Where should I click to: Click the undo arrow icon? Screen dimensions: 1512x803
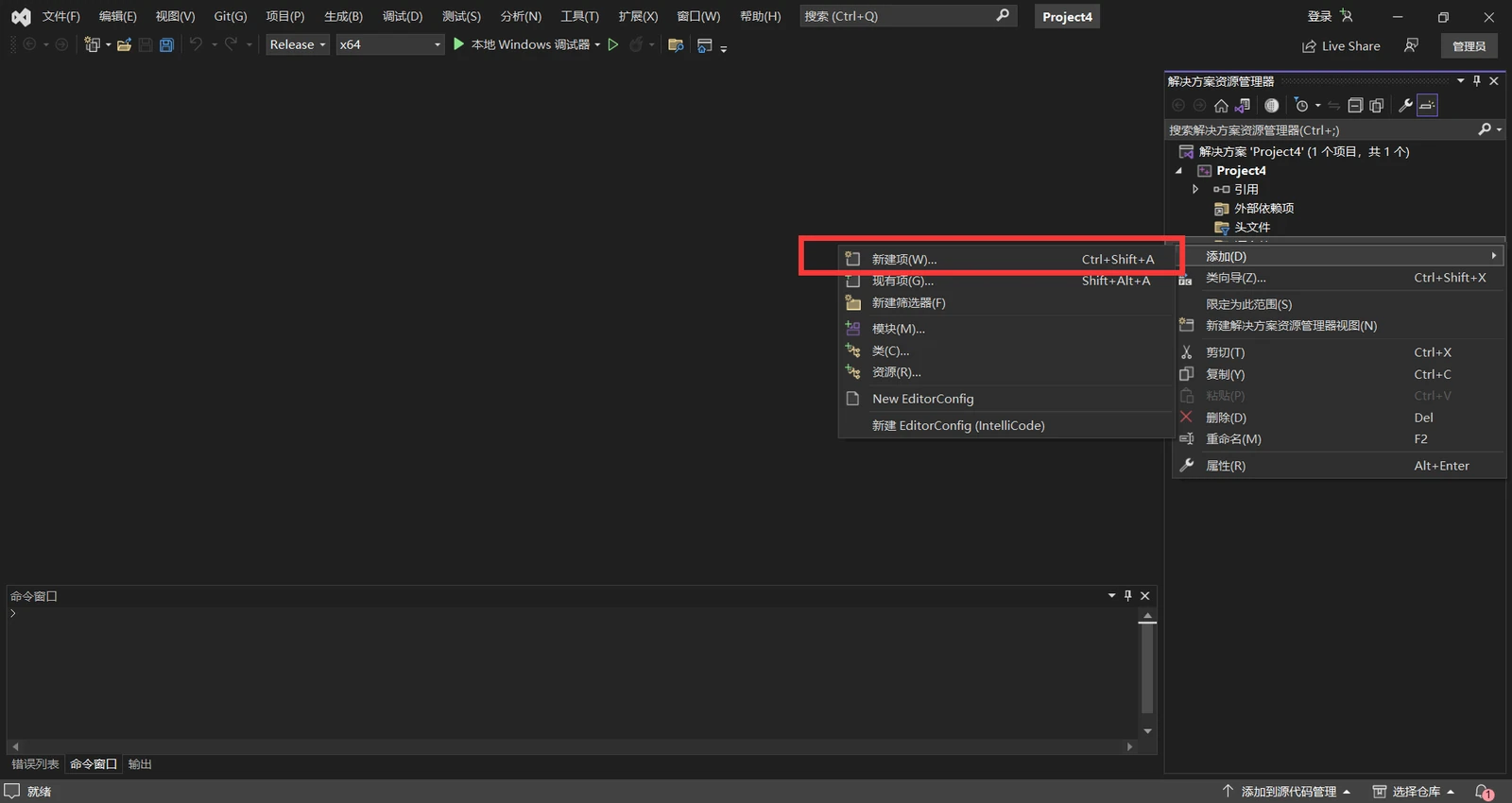pyautogui.click(x=196, y=44)
